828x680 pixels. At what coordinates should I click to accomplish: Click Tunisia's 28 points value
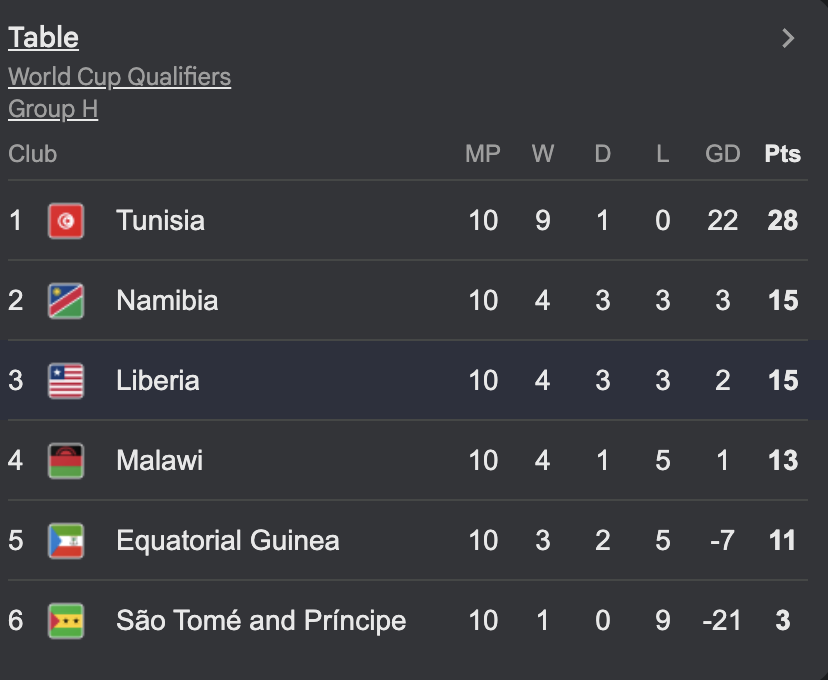782,221
